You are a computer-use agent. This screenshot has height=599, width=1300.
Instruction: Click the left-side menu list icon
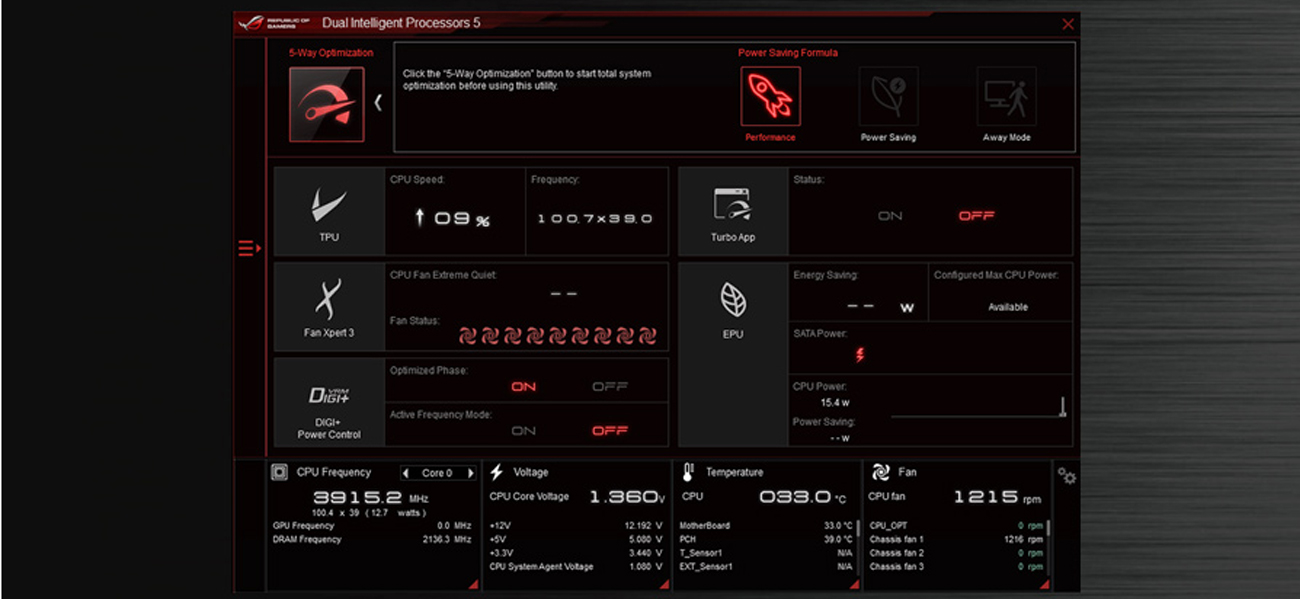click(x=249, y=248)
